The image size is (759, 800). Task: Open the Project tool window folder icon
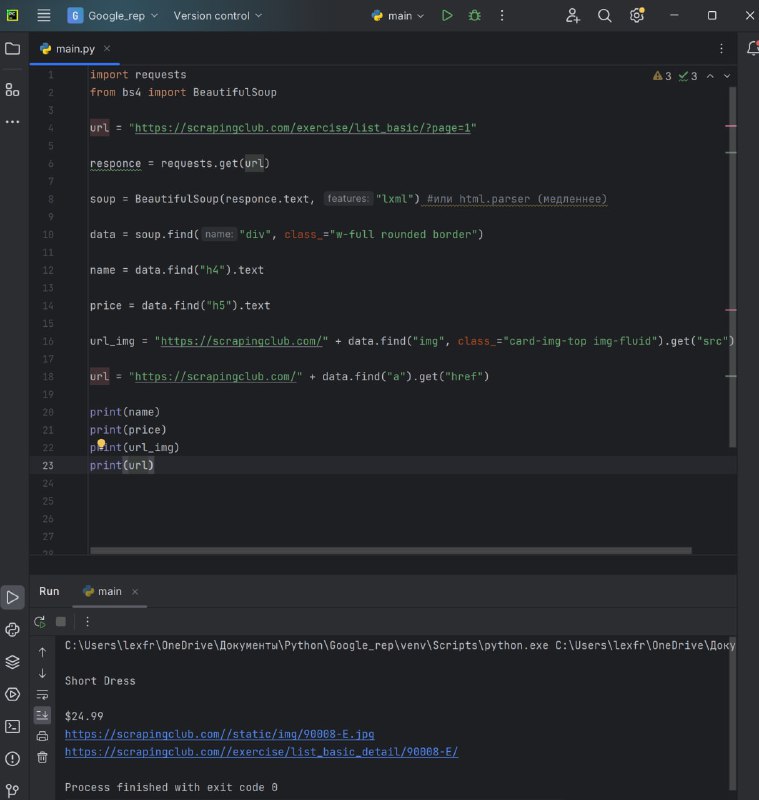(x=12, y=49)
